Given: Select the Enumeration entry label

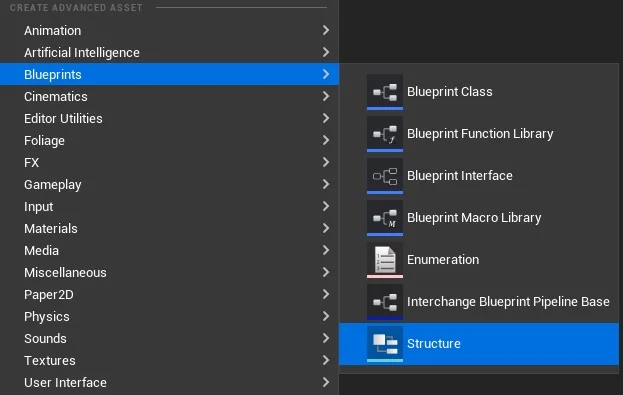Looking at the screenshot, I should 443,259.
